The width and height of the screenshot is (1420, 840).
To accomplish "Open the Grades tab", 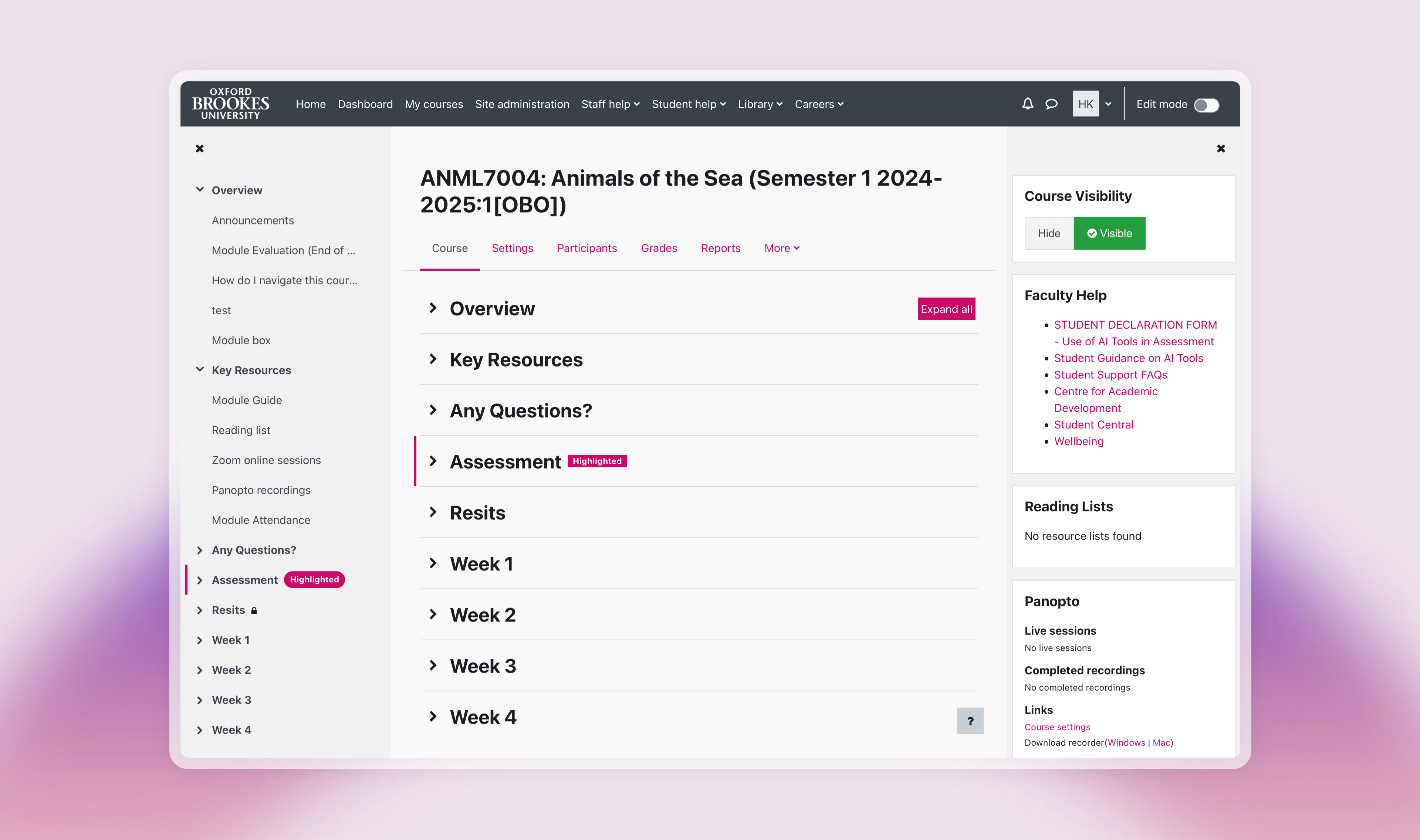I will click(658, 248).
